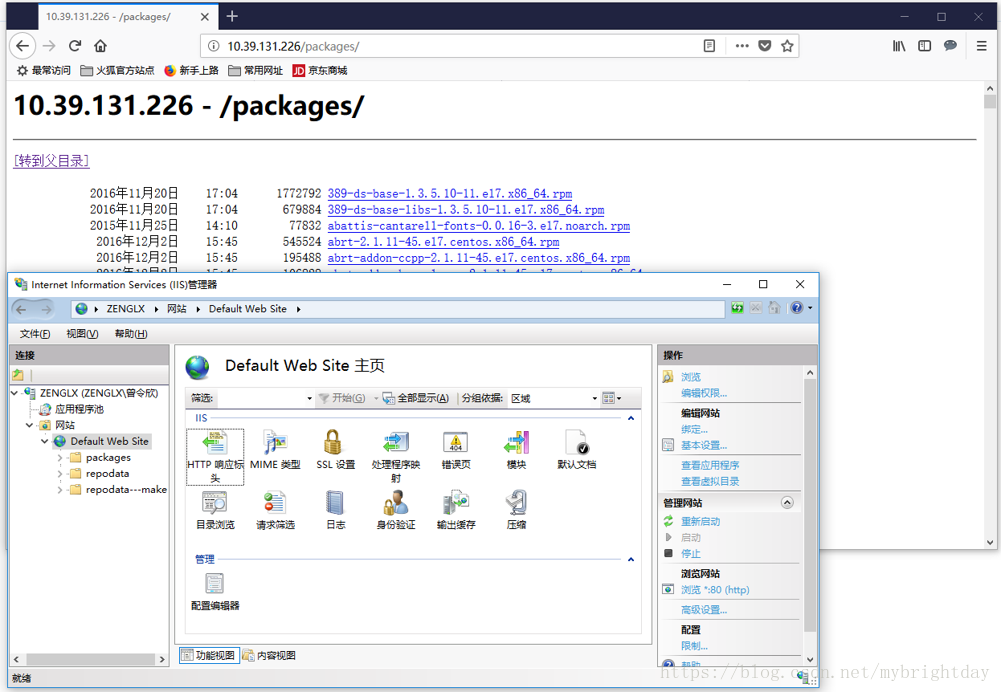
Task: Open the 文件(F) menu
Action: pyautogui.click(x=34, y=334)
